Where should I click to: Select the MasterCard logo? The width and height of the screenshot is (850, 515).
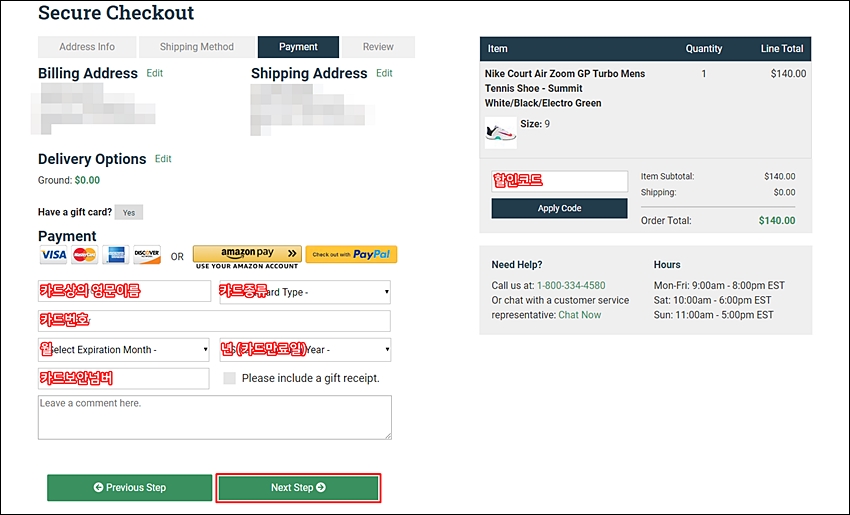coord(85,255)
